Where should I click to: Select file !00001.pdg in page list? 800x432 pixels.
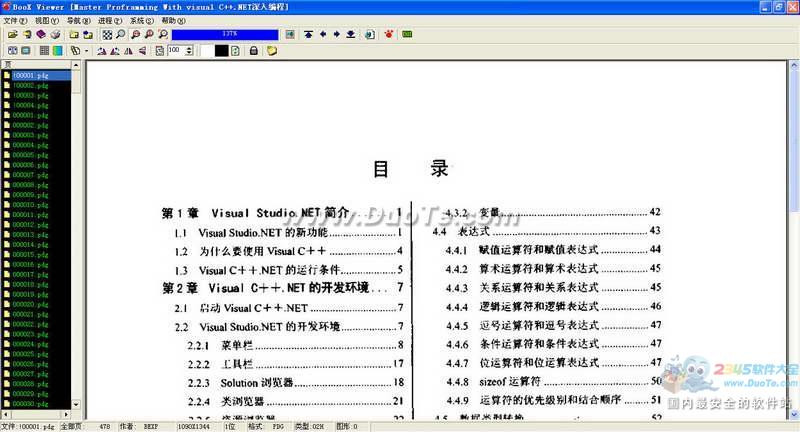(36, 75)
